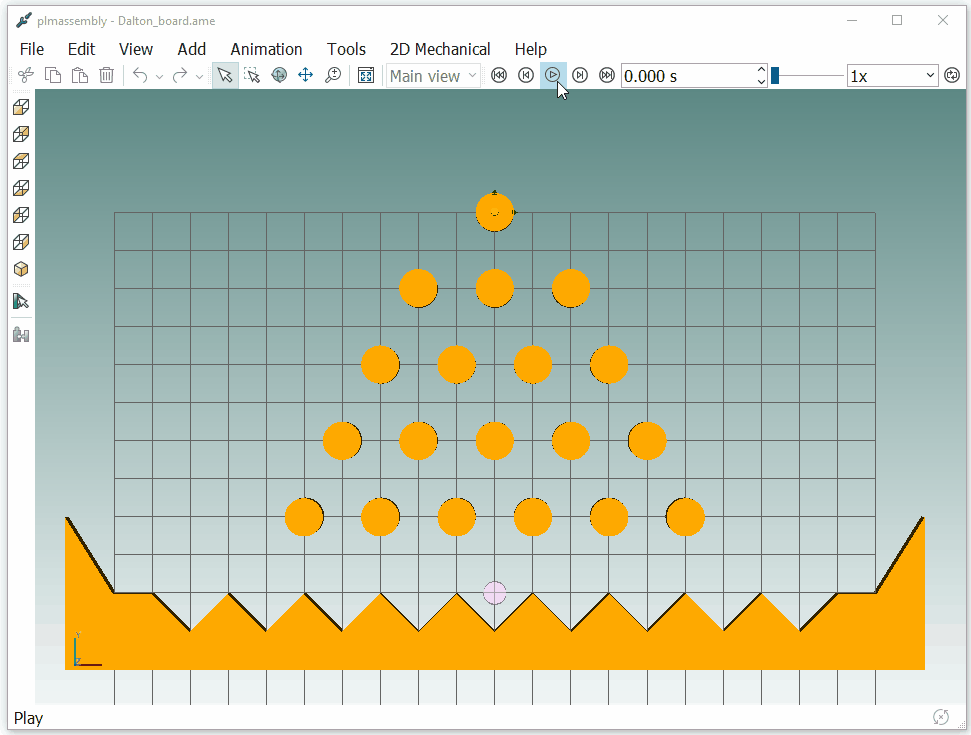The height and width of the screenshot is (735, 971).
Task: Select the arrow selection tool
Action: (225, 75)
